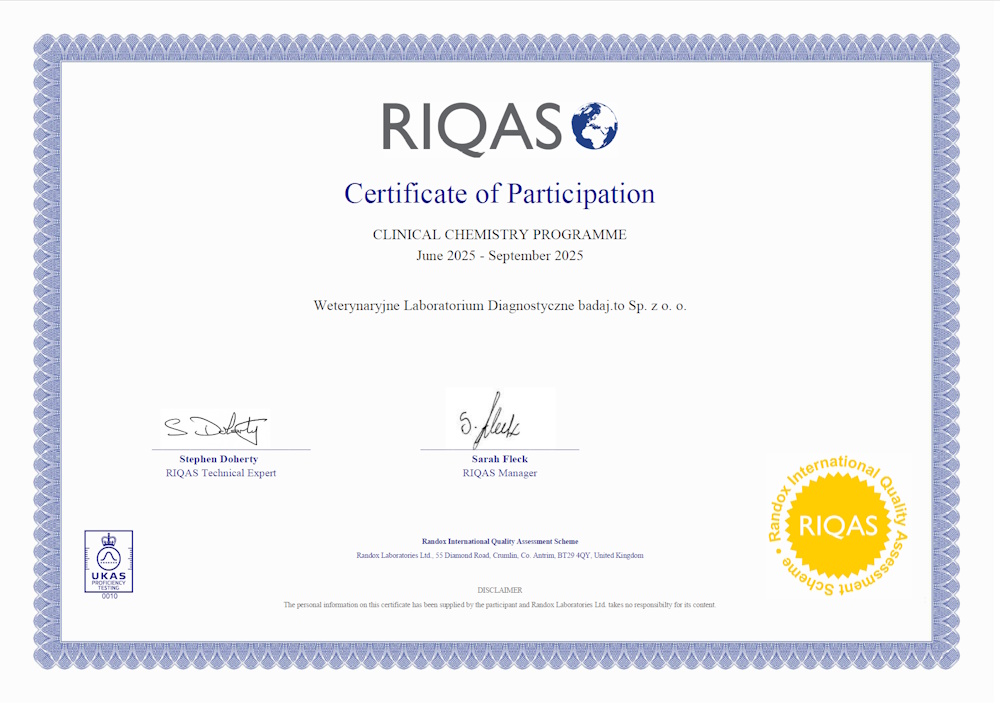Click the grey RIQAS logo text
1000x707 pixels.
pos(471,128)
